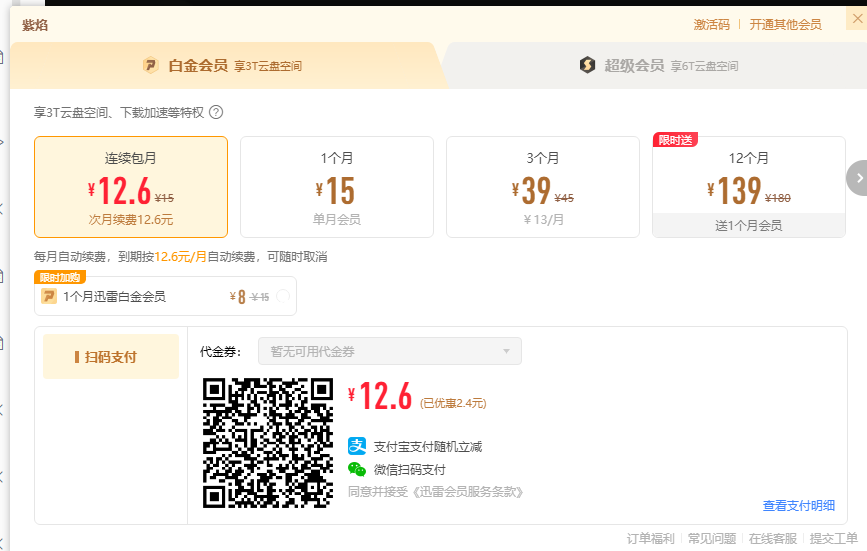The width and height of the screenshot is (867, 551).
Task: Click the add-on offer platinum icon
Action: click(49, 297)
